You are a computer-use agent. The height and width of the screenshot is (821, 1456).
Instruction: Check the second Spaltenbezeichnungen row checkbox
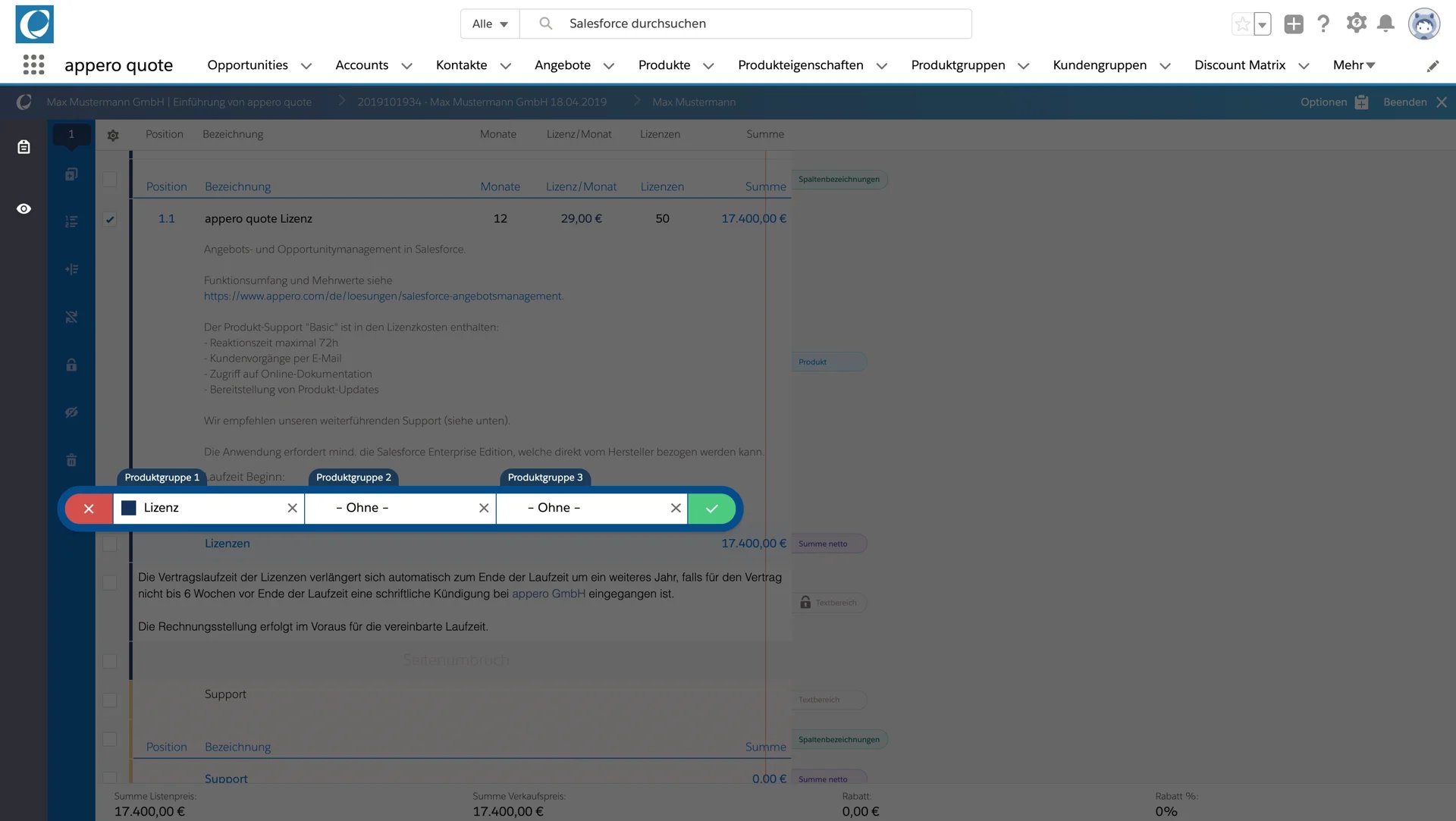pyautogui.click(x=110, y=739)
